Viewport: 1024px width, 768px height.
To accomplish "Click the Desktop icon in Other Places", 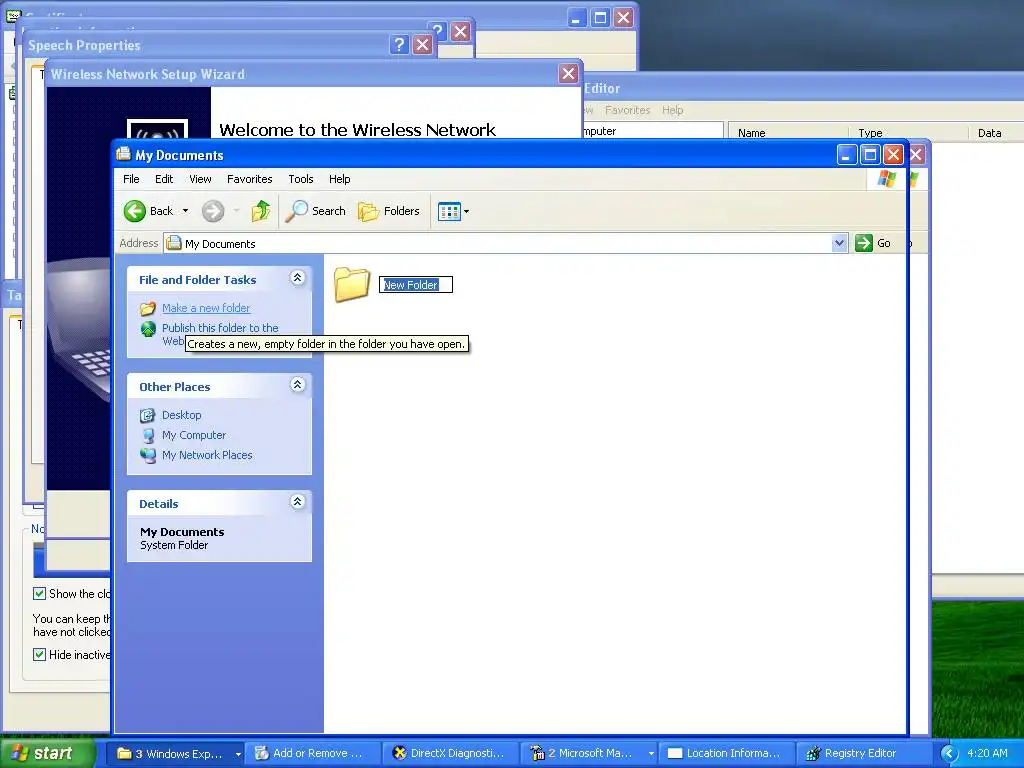I will [x=148, y=415].
